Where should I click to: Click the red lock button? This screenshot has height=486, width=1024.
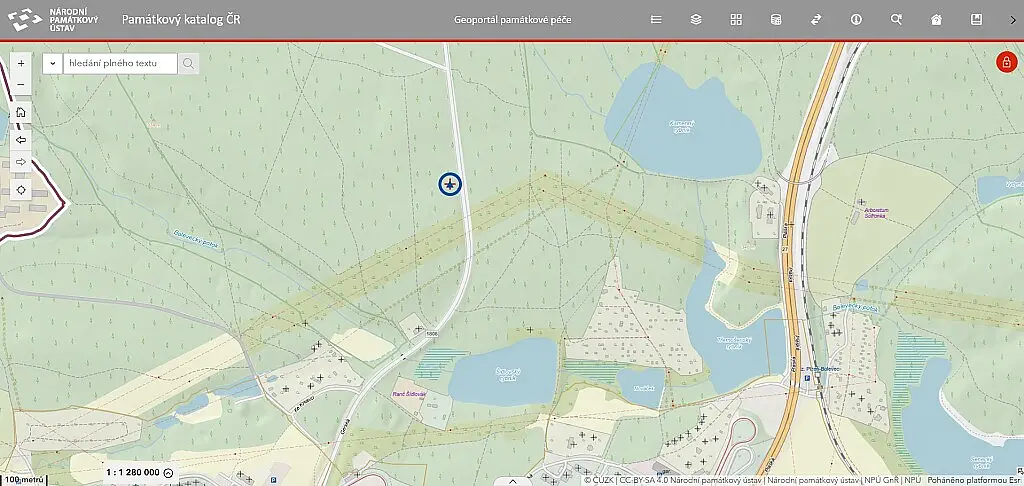point(1006,62)
